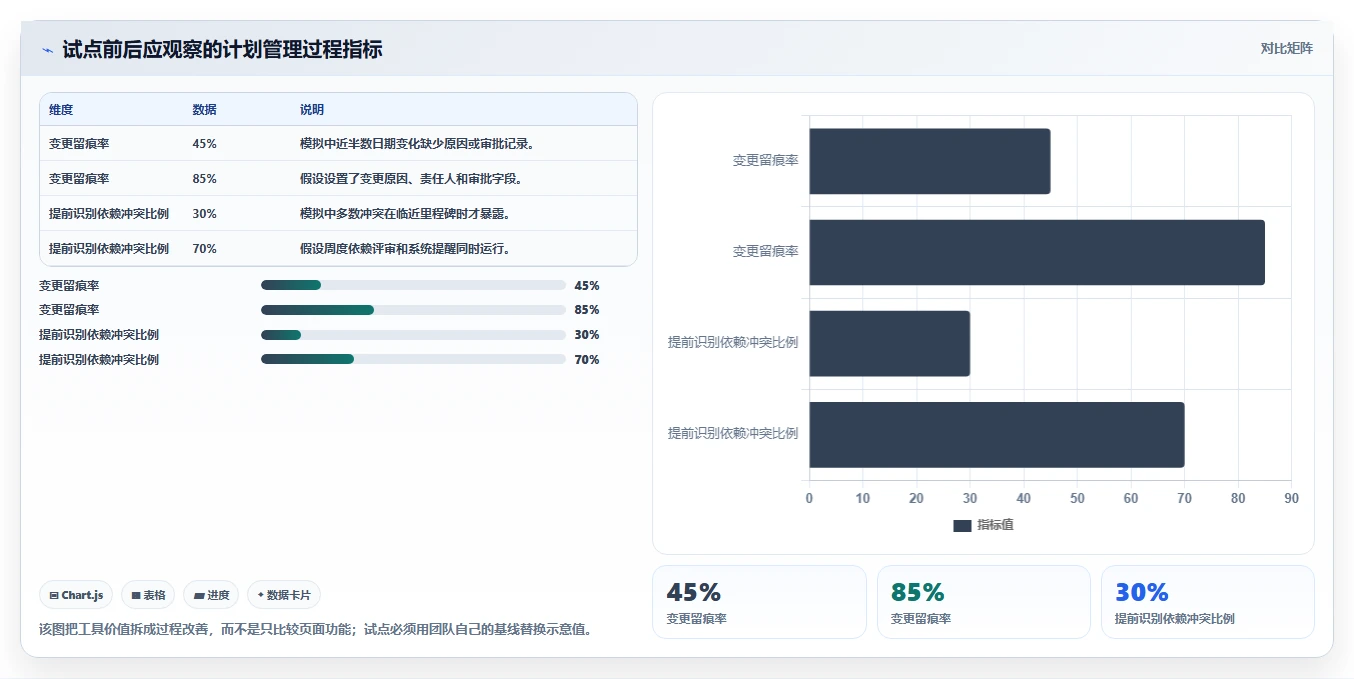Click the 对比矩阵 label in the header

(1287, 48)
